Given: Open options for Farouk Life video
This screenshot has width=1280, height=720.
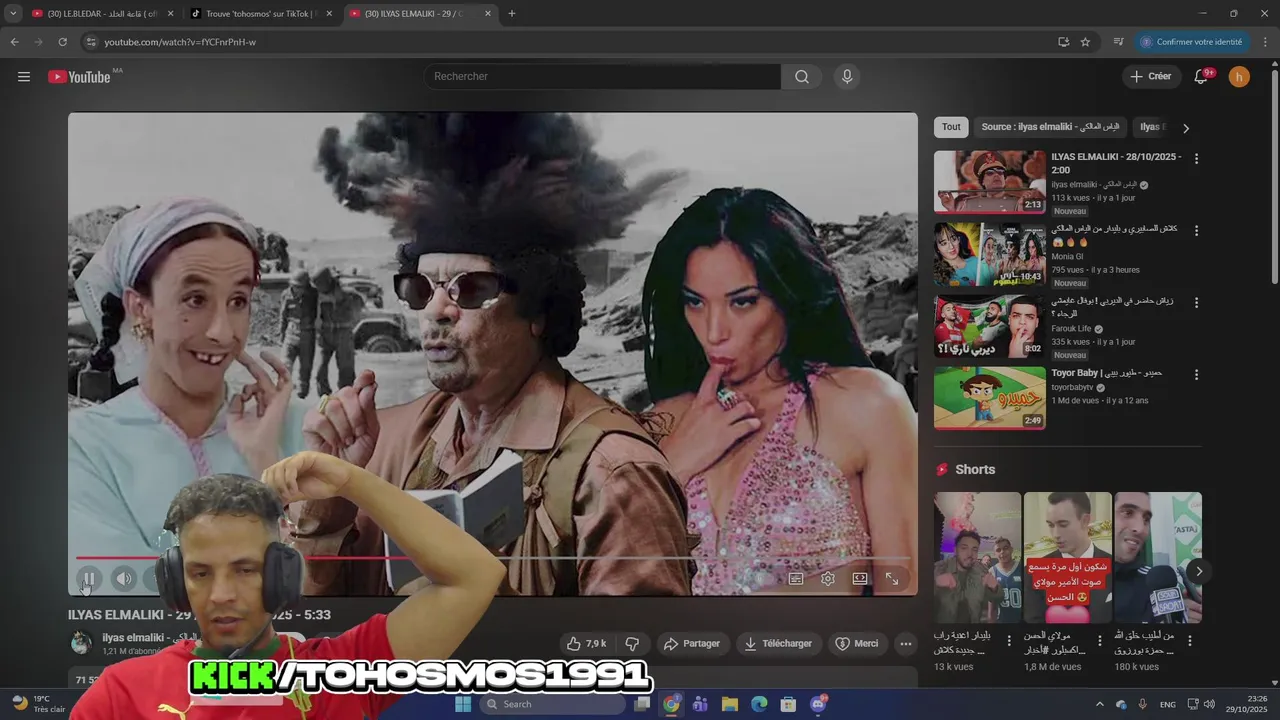Looking at the screenshot, I should point(1196,303).
